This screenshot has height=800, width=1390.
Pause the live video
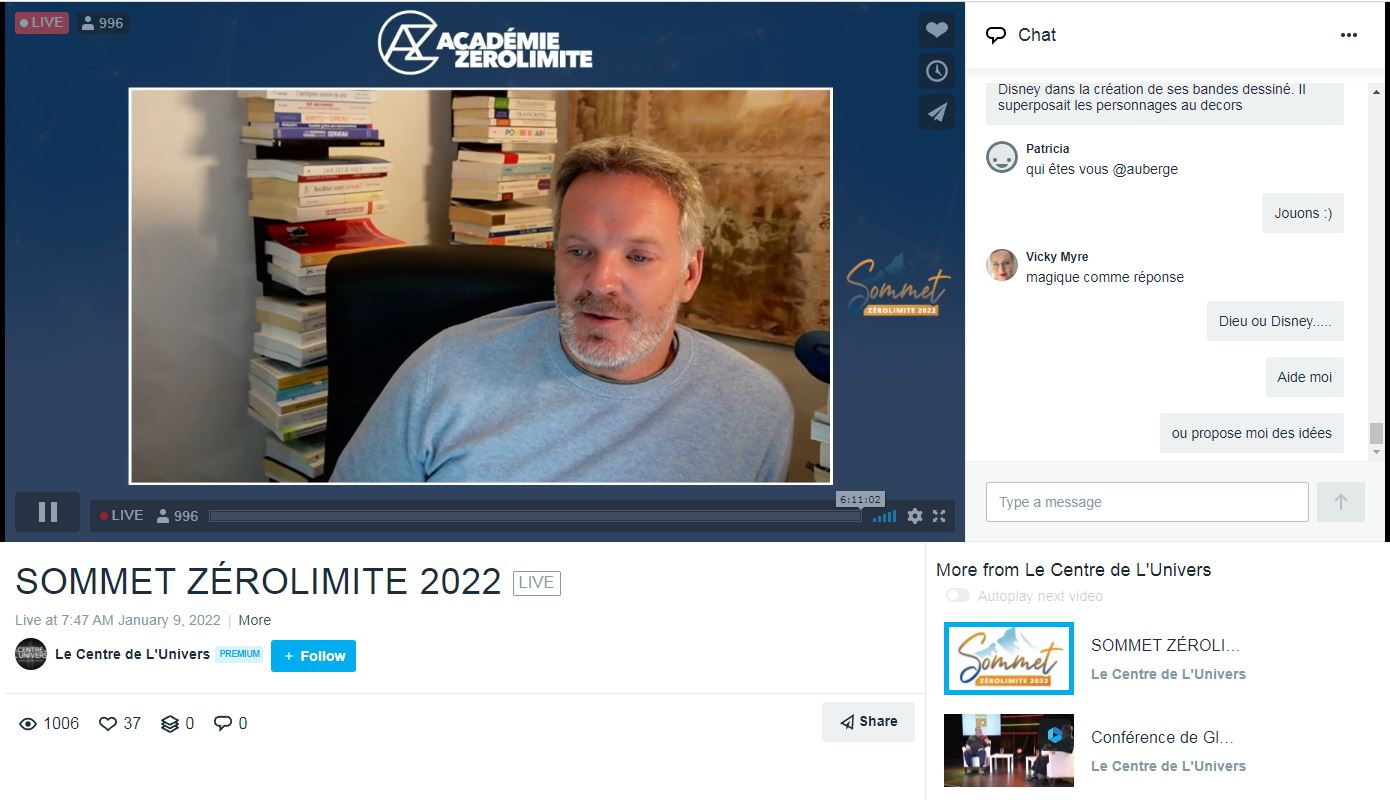pyautogui.click(x=47, y=512)
